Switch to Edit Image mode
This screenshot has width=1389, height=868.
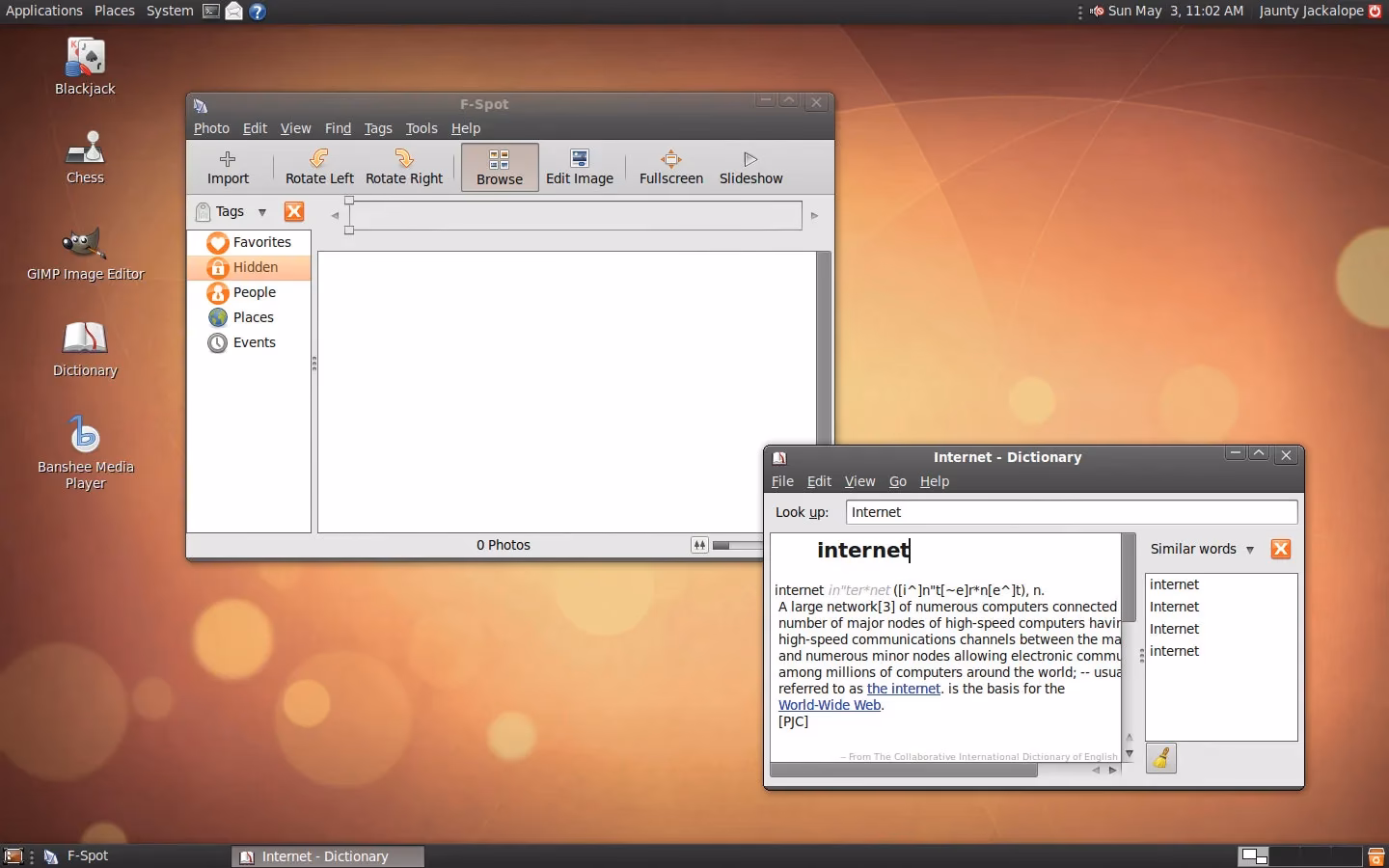[579, 167]
